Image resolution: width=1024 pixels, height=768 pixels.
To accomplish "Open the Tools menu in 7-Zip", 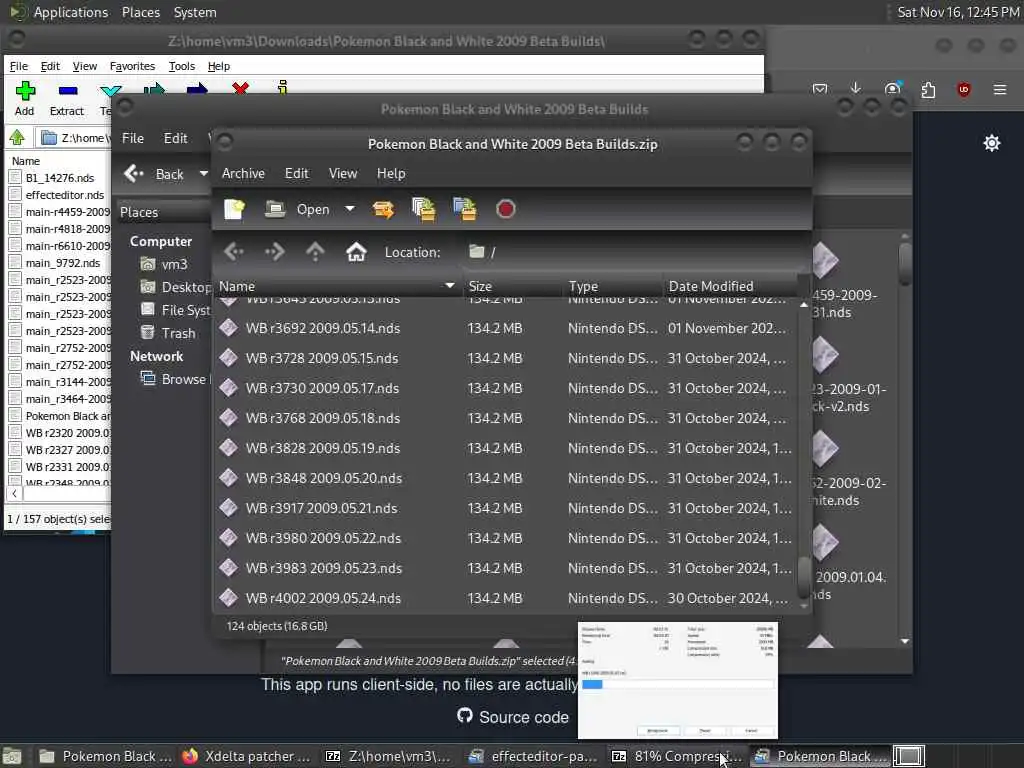I will click(182, 66).
